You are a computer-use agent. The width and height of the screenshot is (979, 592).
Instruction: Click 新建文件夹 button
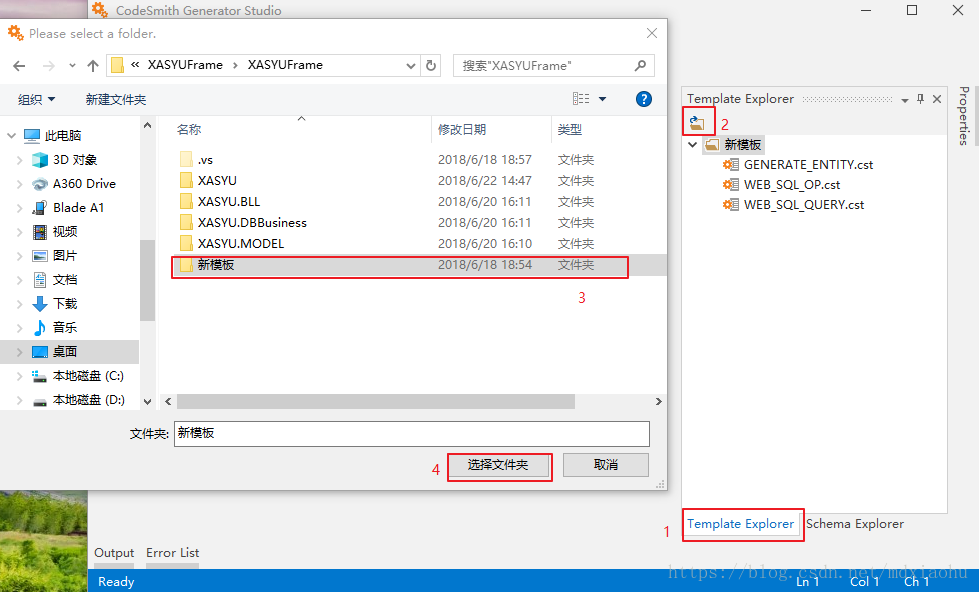point(116,99)
